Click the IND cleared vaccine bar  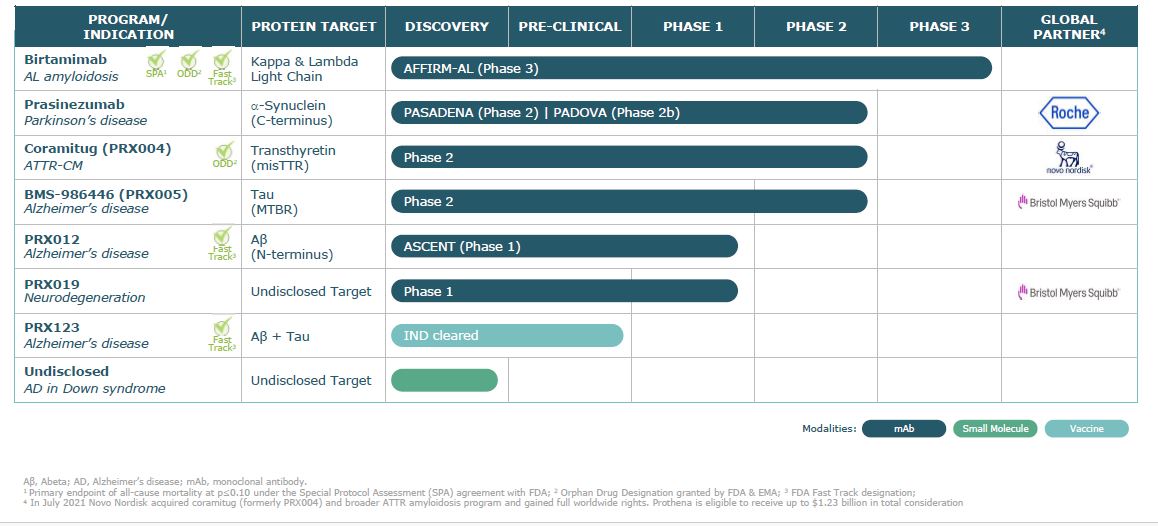[506, 336]
